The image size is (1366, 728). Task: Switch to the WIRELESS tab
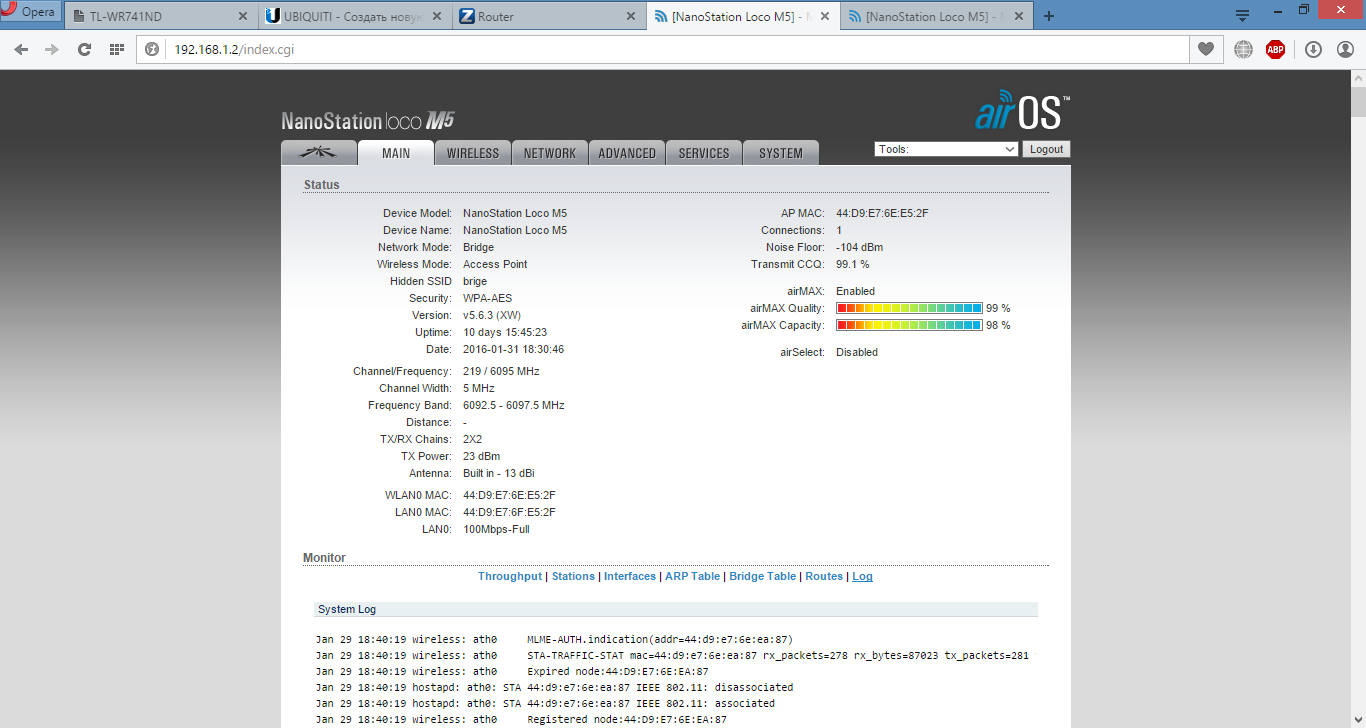coord(472,153)
